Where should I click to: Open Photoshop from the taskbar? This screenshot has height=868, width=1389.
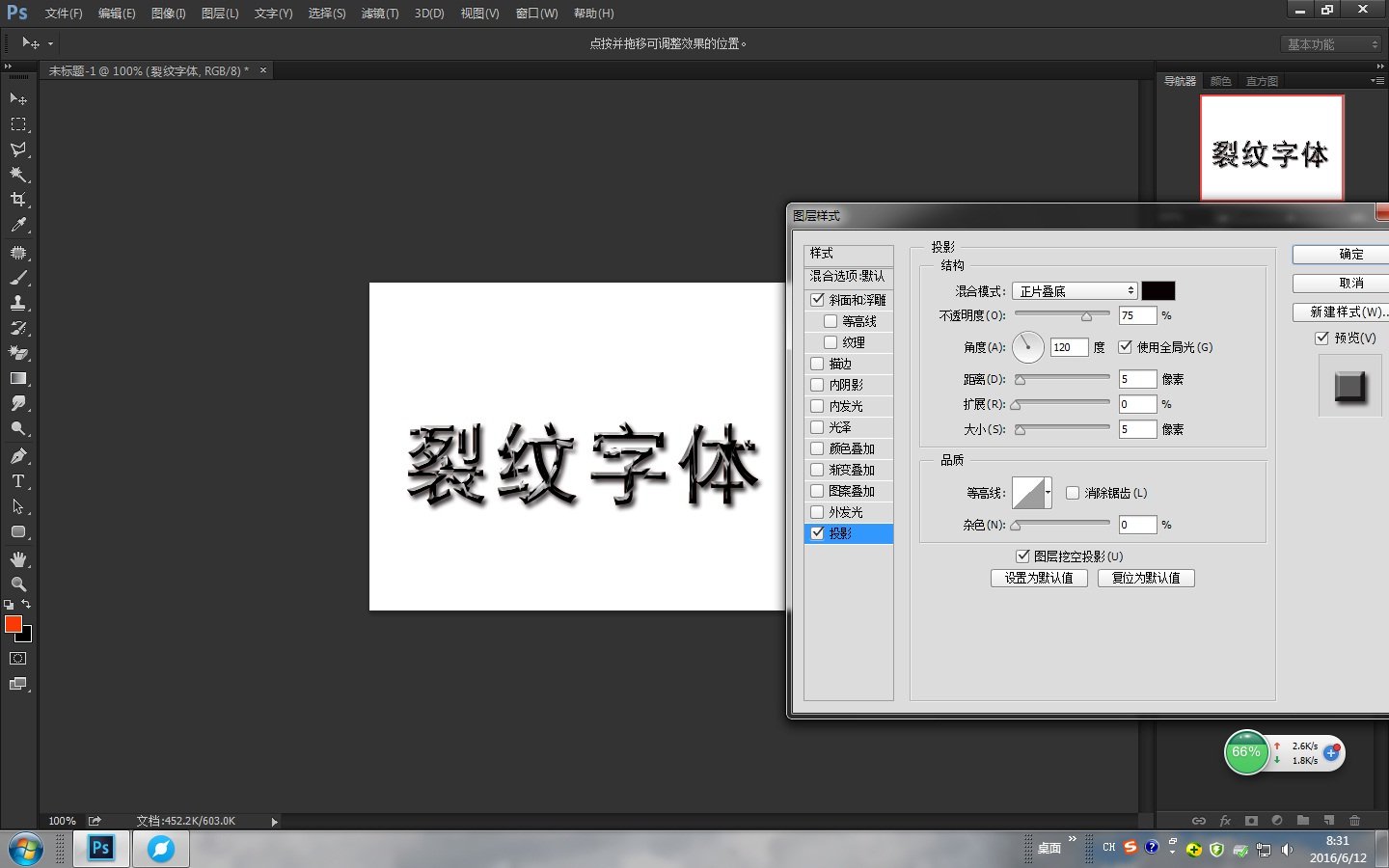coord(100,849)
